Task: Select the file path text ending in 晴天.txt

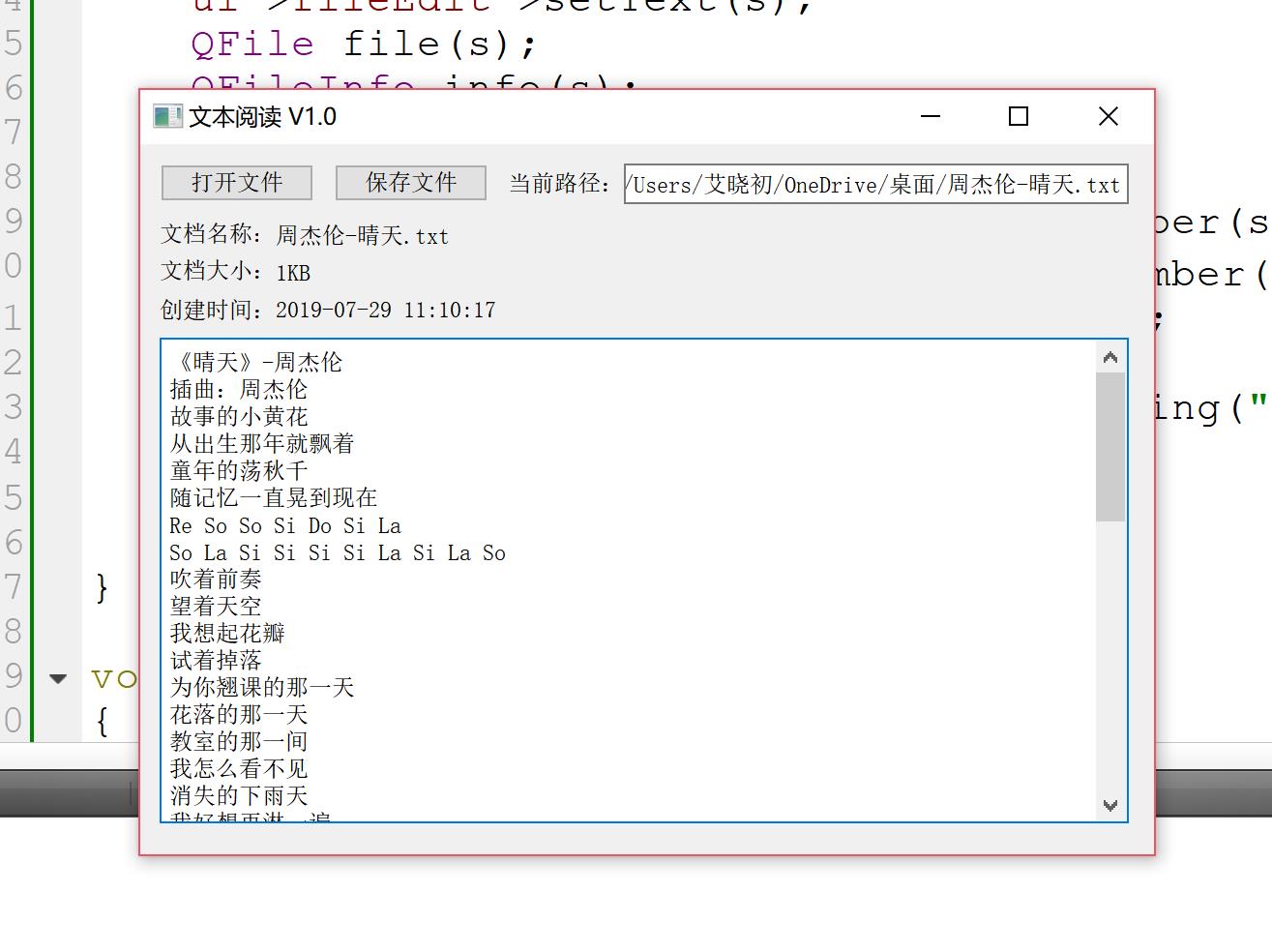Action: point(871,185)
